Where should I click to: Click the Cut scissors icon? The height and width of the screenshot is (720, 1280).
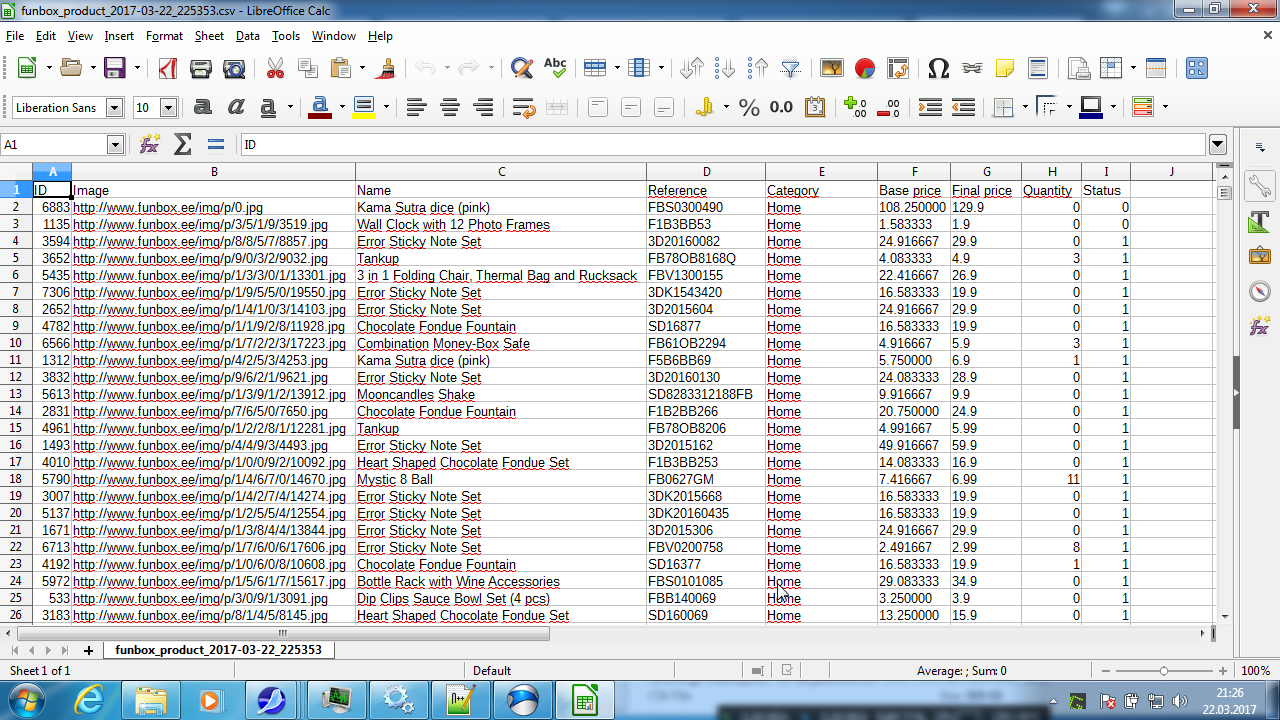pos(275,68)
